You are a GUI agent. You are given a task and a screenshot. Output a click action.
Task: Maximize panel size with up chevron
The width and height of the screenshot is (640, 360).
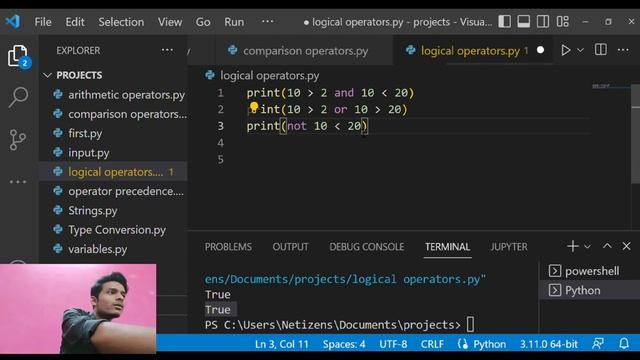click(x=607, y=246)
